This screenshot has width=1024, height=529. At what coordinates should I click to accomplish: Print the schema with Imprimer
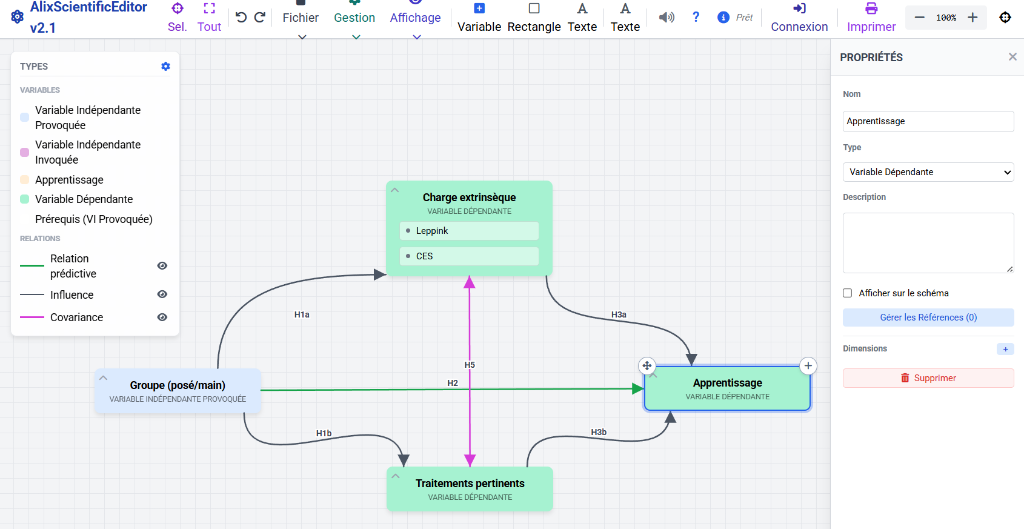click(x=871, y=18)
